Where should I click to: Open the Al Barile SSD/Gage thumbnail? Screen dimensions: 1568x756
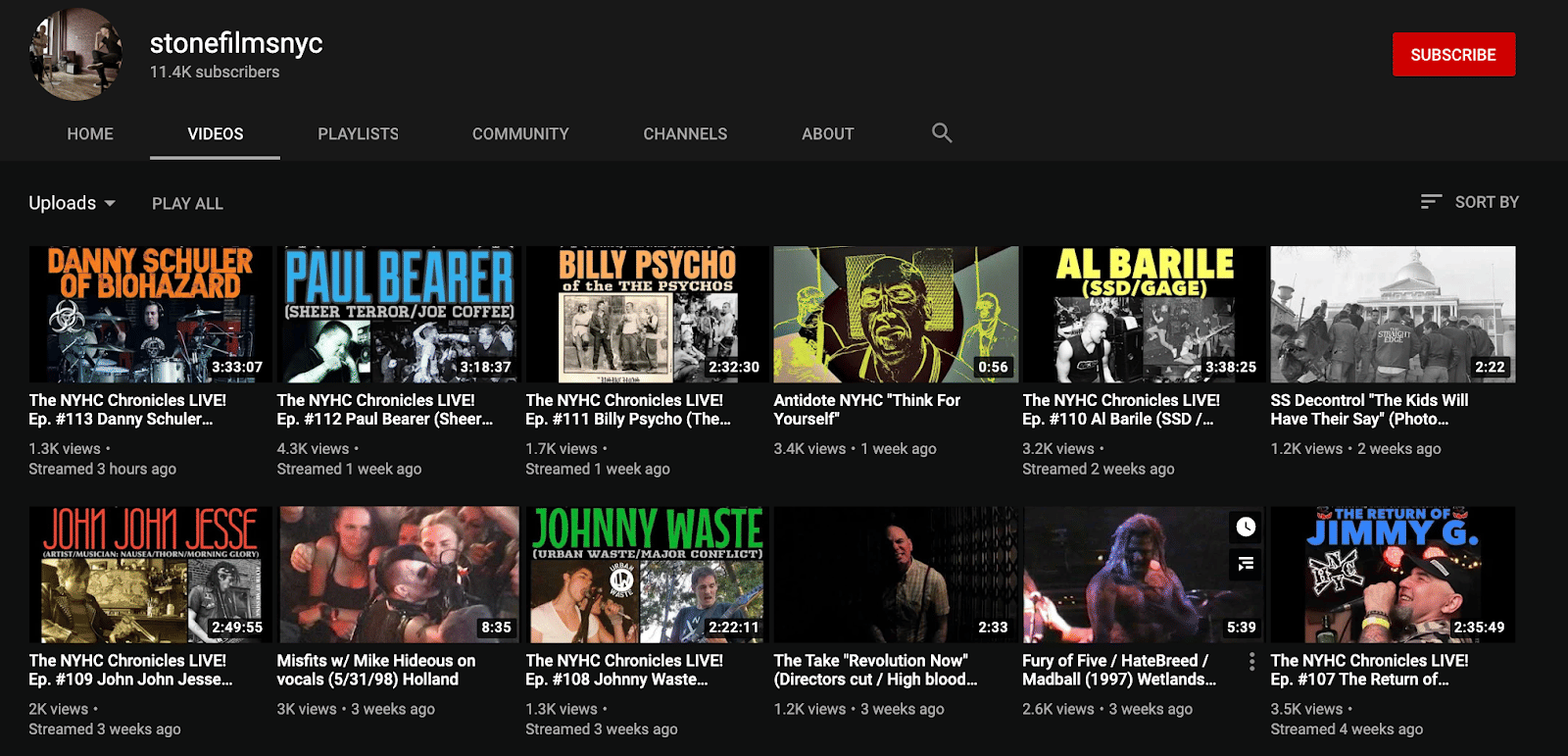point(1144,315)
